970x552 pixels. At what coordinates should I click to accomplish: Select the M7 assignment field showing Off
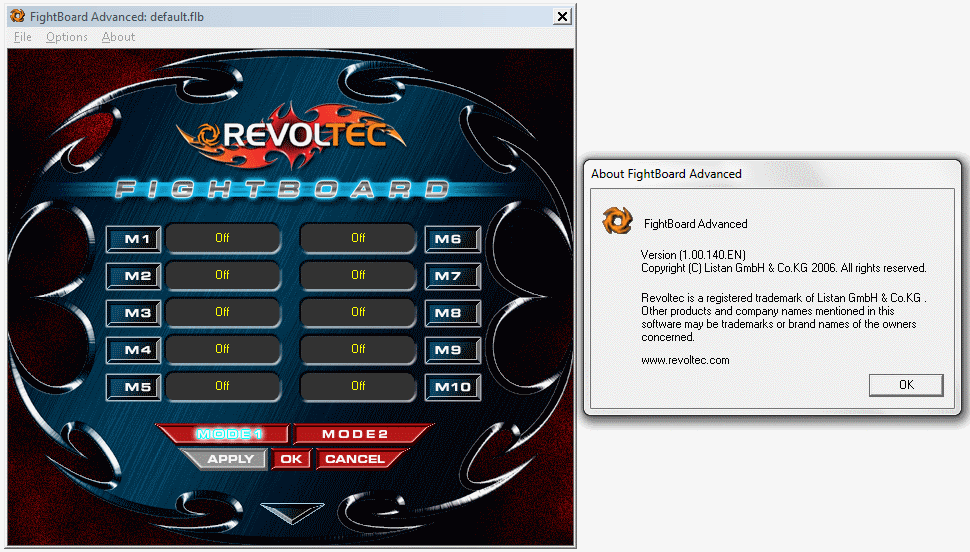click(358, 276)
